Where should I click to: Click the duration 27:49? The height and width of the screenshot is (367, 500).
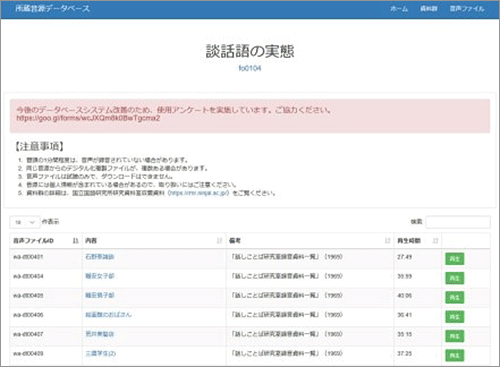404,257
